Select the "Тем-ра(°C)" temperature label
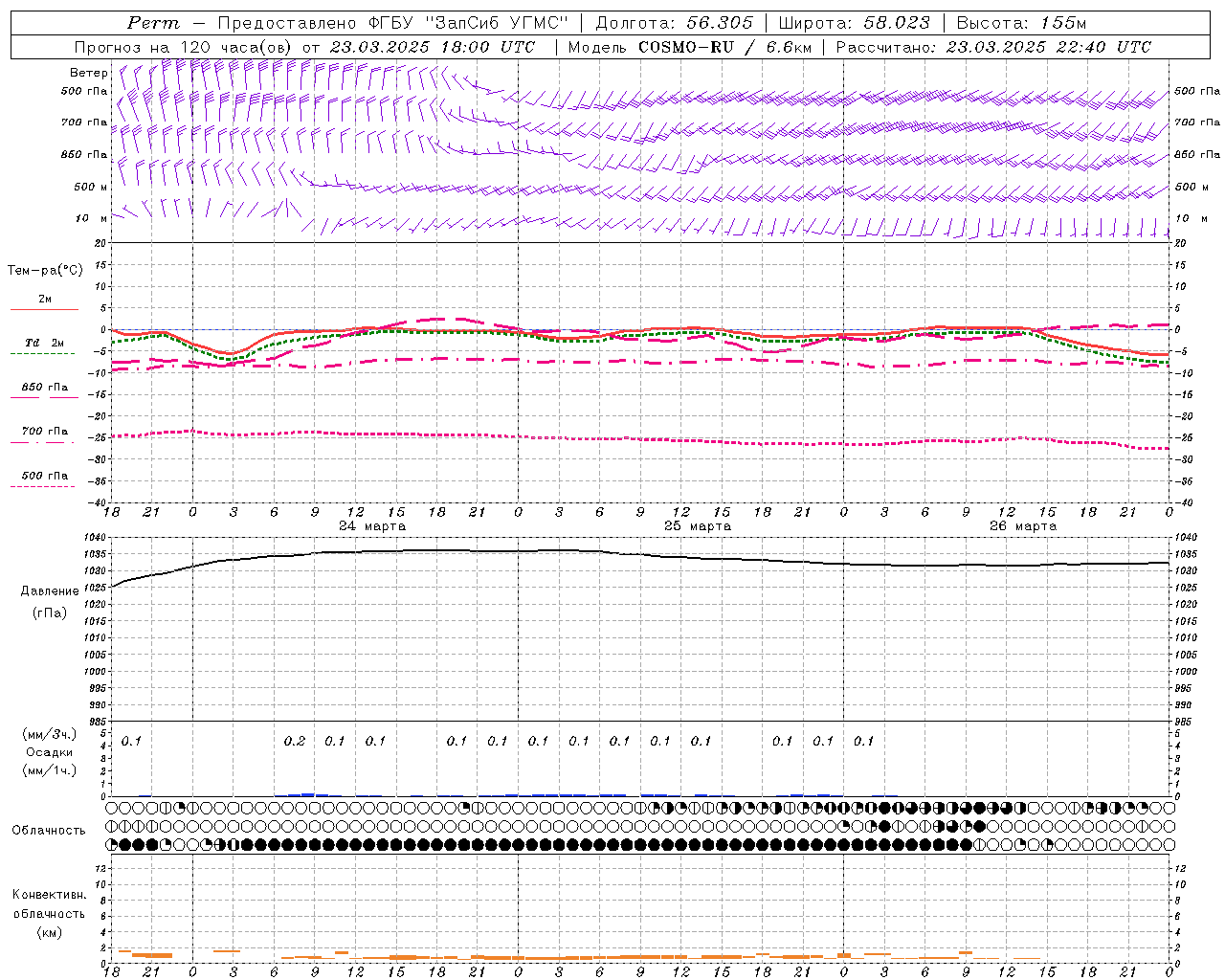1225x980 pixels. tap(45, 270)
